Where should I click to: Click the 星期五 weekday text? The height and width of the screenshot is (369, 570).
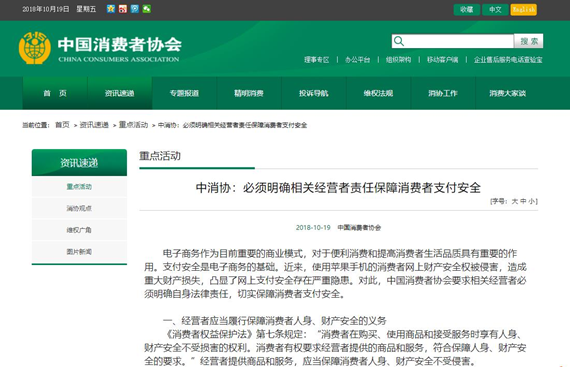[86, 9]
